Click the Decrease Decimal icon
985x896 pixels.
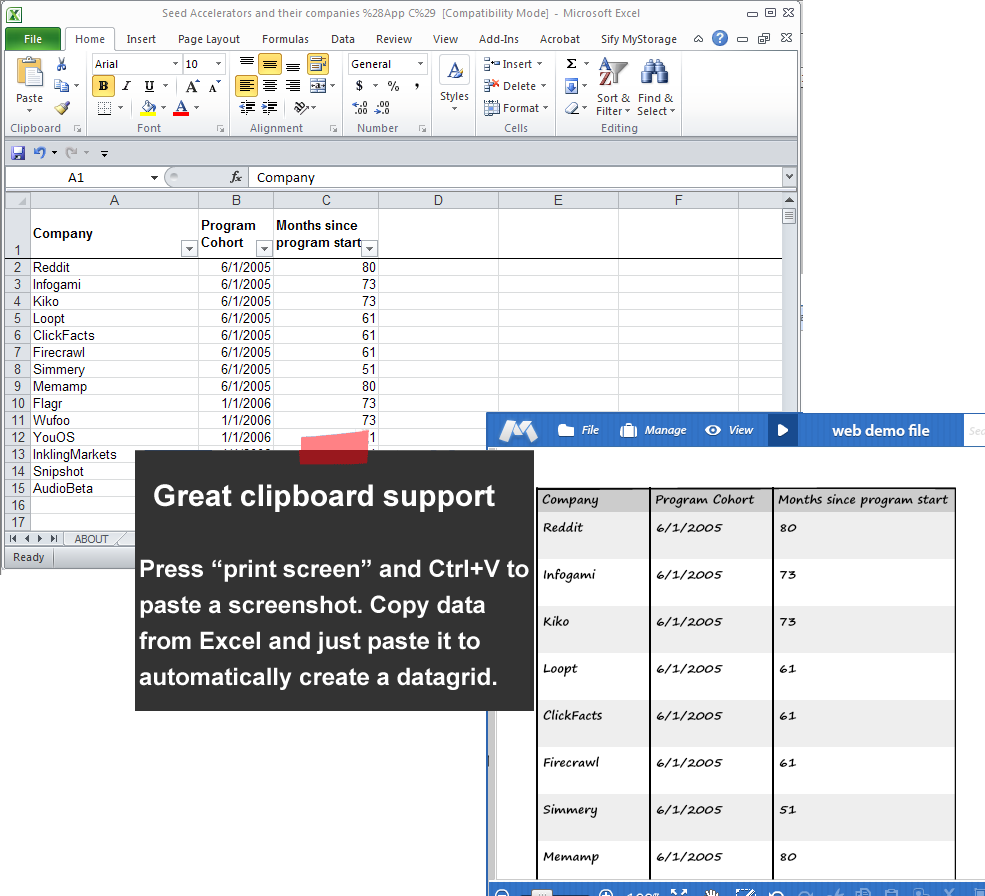383,108
